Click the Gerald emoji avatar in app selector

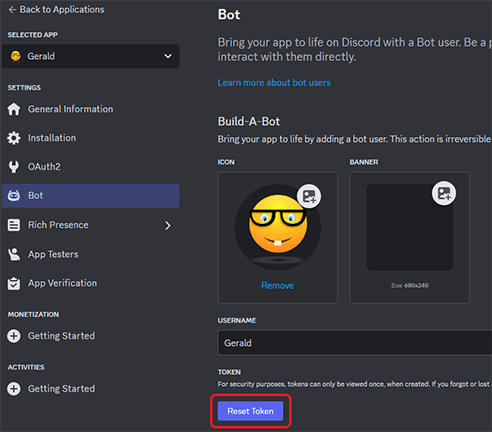click(x=15, y=56)
